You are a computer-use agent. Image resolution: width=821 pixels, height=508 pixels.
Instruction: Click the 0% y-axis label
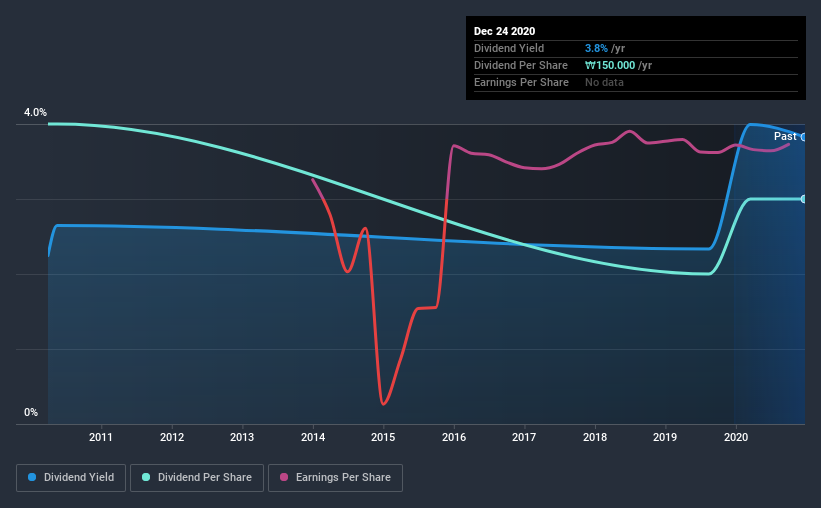click(x=31, y=412)
